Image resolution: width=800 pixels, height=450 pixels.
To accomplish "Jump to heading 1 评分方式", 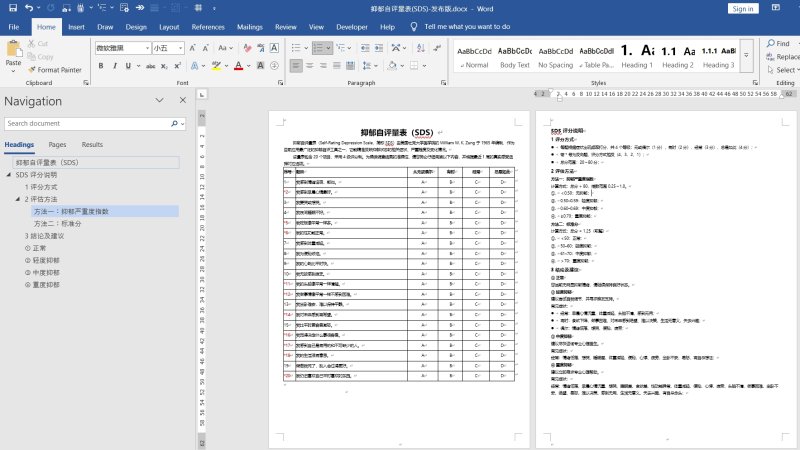I will pyautogui.click(x=41, y=187).
